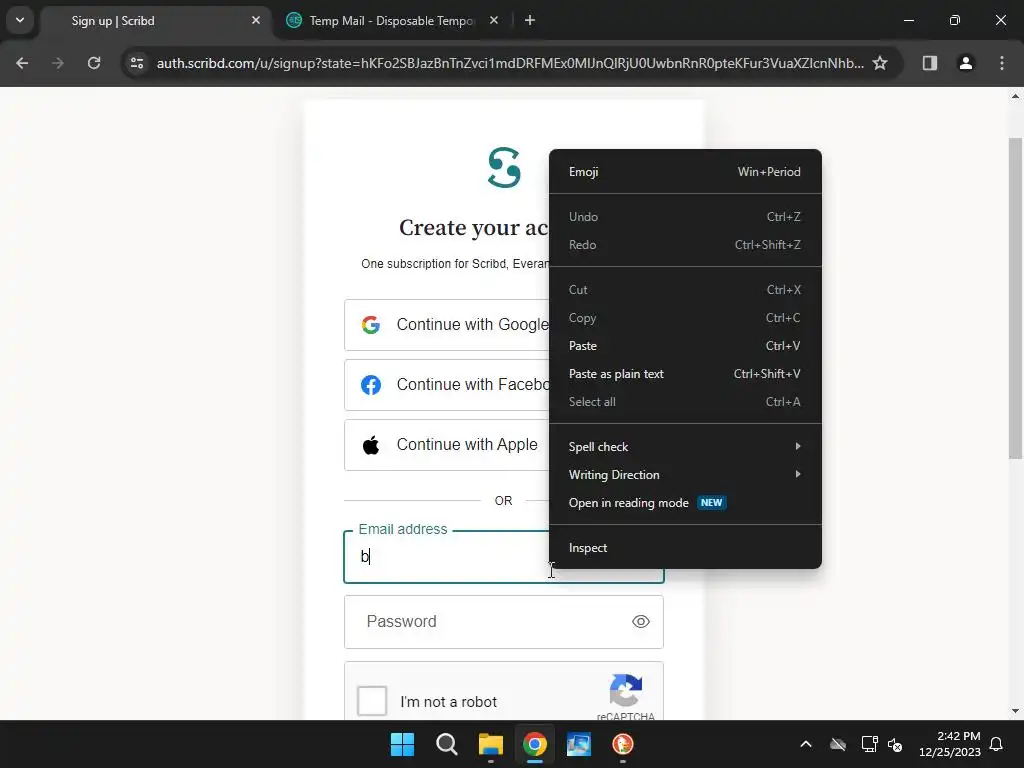Click the scrollbar up arrow
The image size is (1024, 768).
pyautogui.click(x=1016, y=96)
